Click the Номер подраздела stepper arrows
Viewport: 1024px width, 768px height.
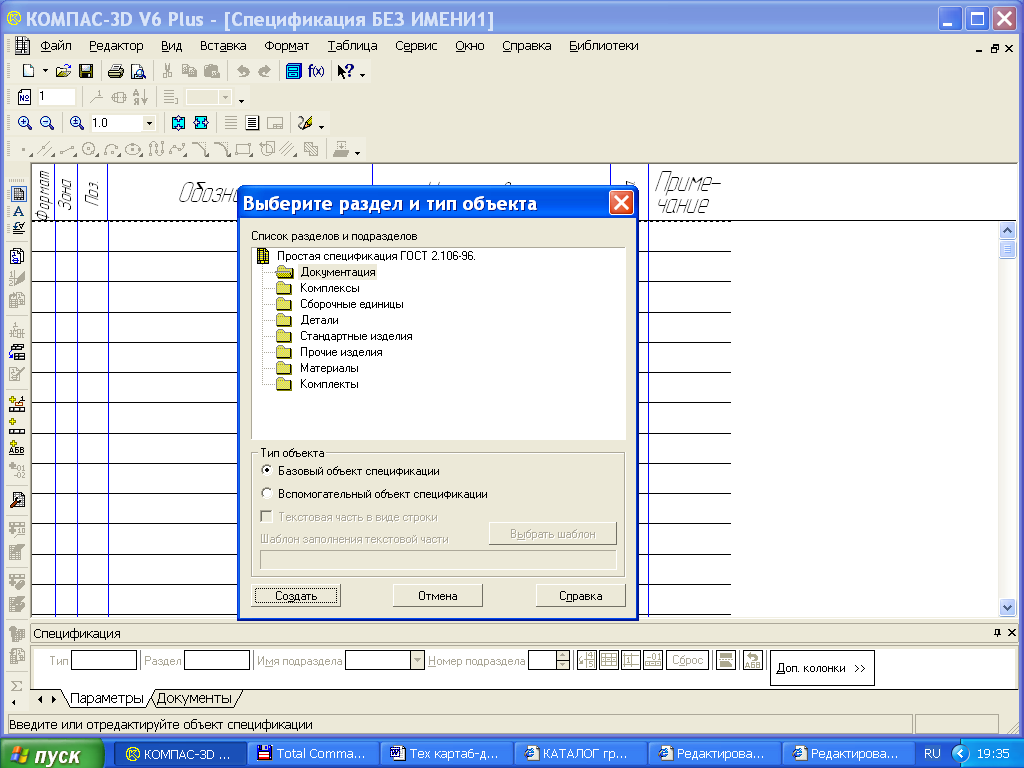[563, 660]
